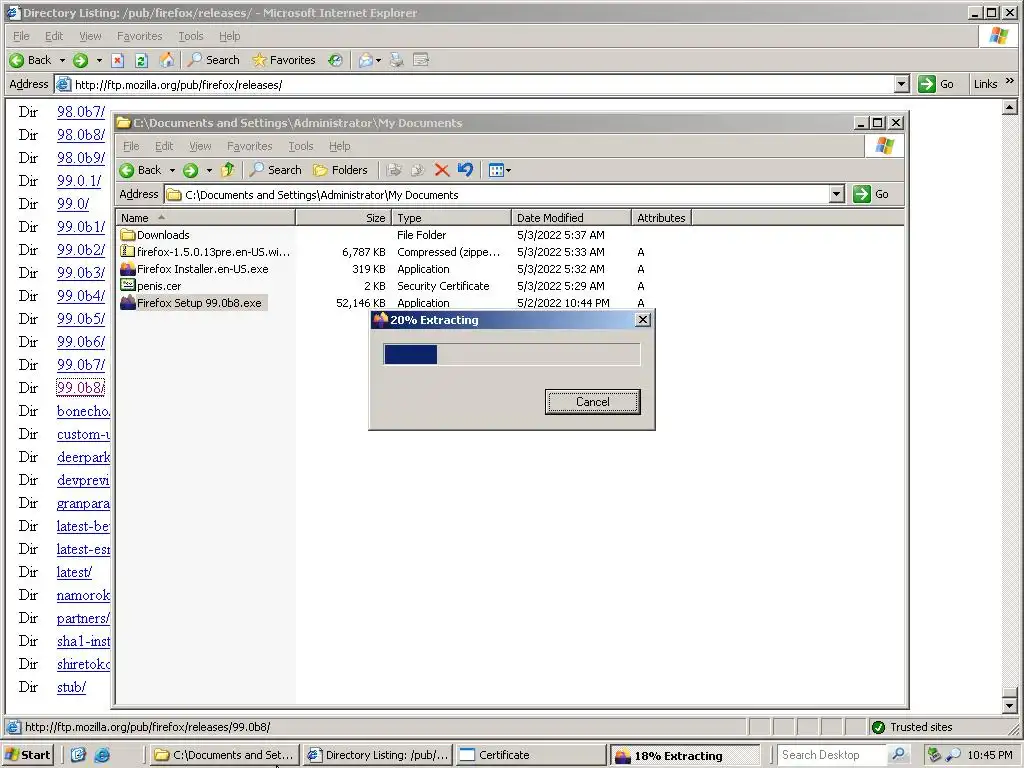Open the Mail dropdown arrow in Internet Explorer
The height and width of the screenshot is (768, 1024).
click(x=378, y=60)
